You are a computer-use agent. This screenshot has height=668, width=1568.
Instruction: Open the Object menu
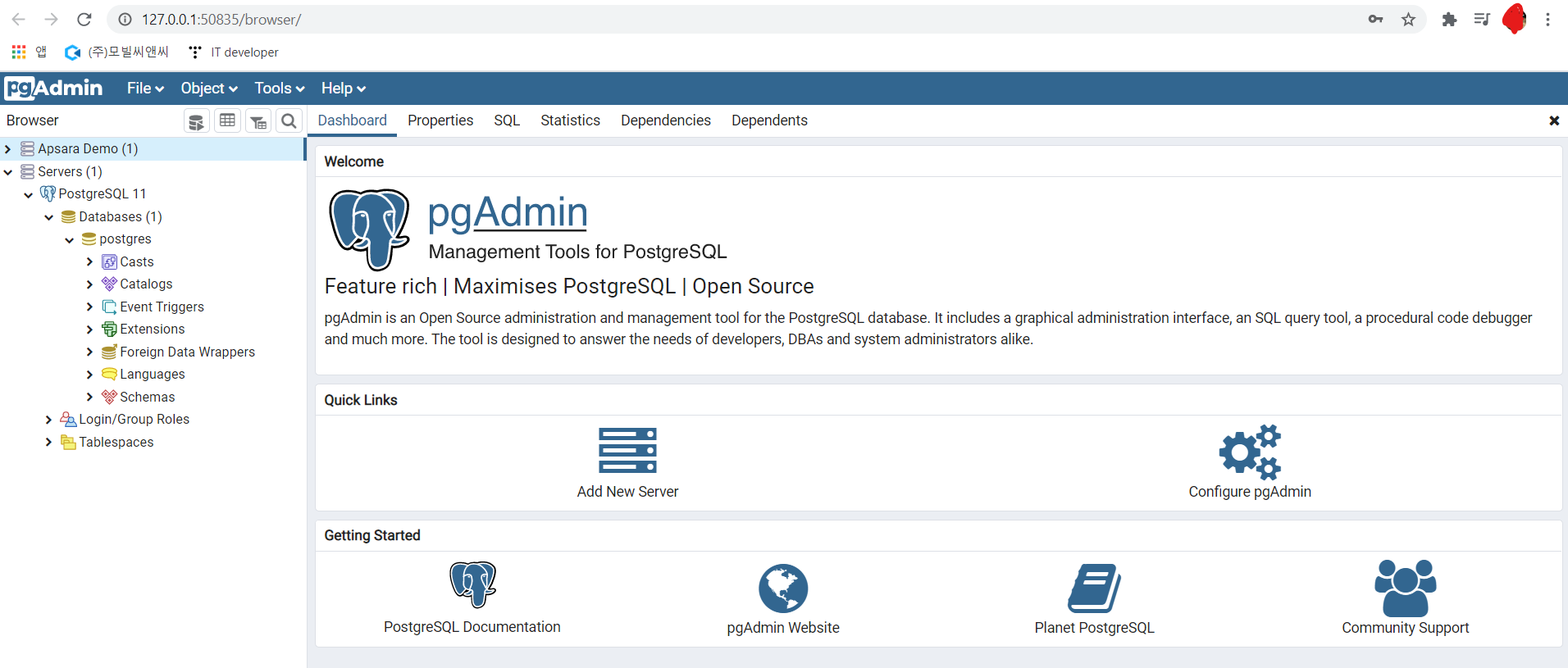pyautogui.click(x=208, y=88)
